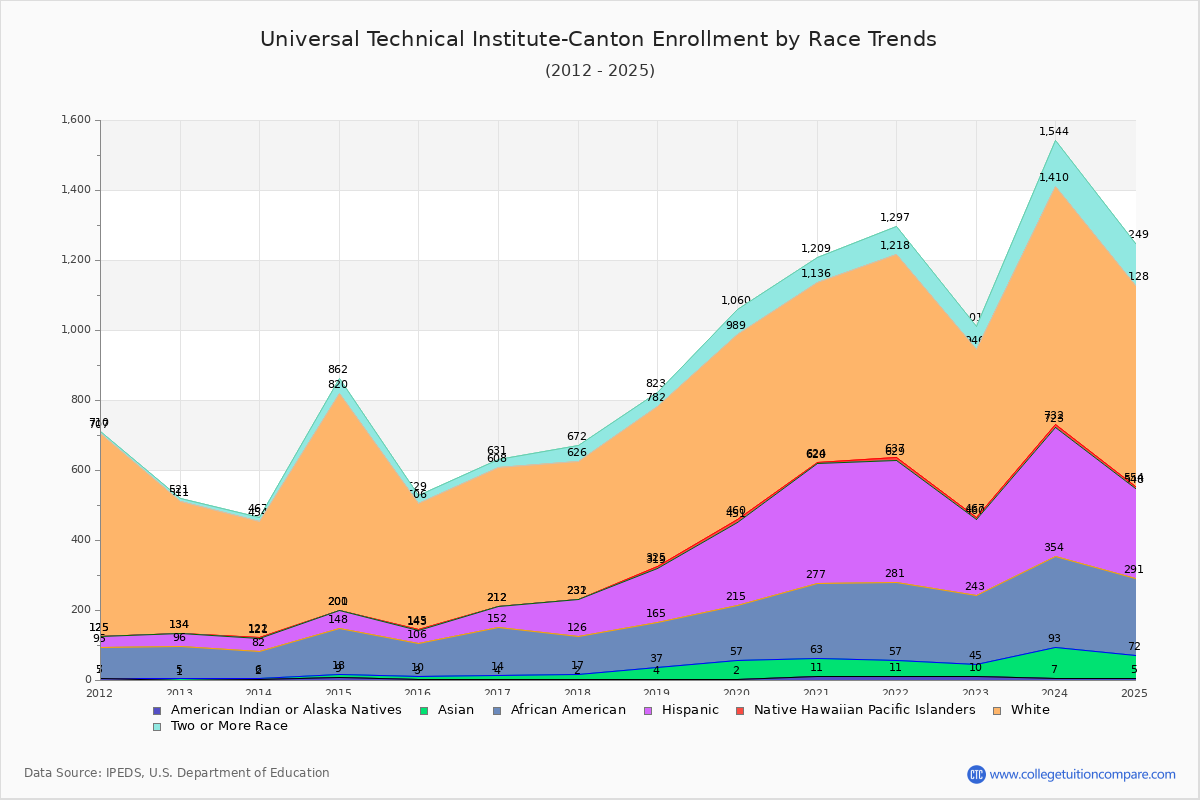The image size is (1200, 800).
Task: Click the 2024 x-axis year label
Action: (x=1054, y=693)
